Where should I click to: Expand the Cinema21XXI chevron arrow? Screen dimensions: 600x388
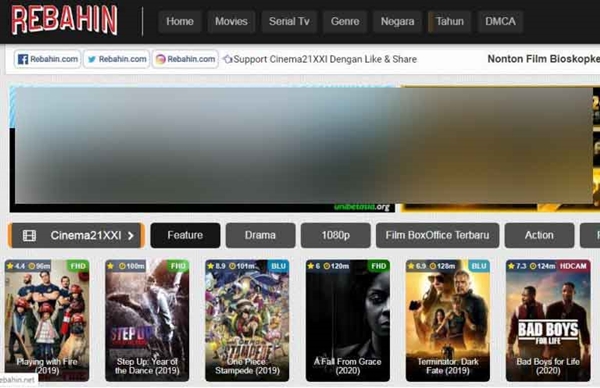pyautogui.click(x=131, y=236)
